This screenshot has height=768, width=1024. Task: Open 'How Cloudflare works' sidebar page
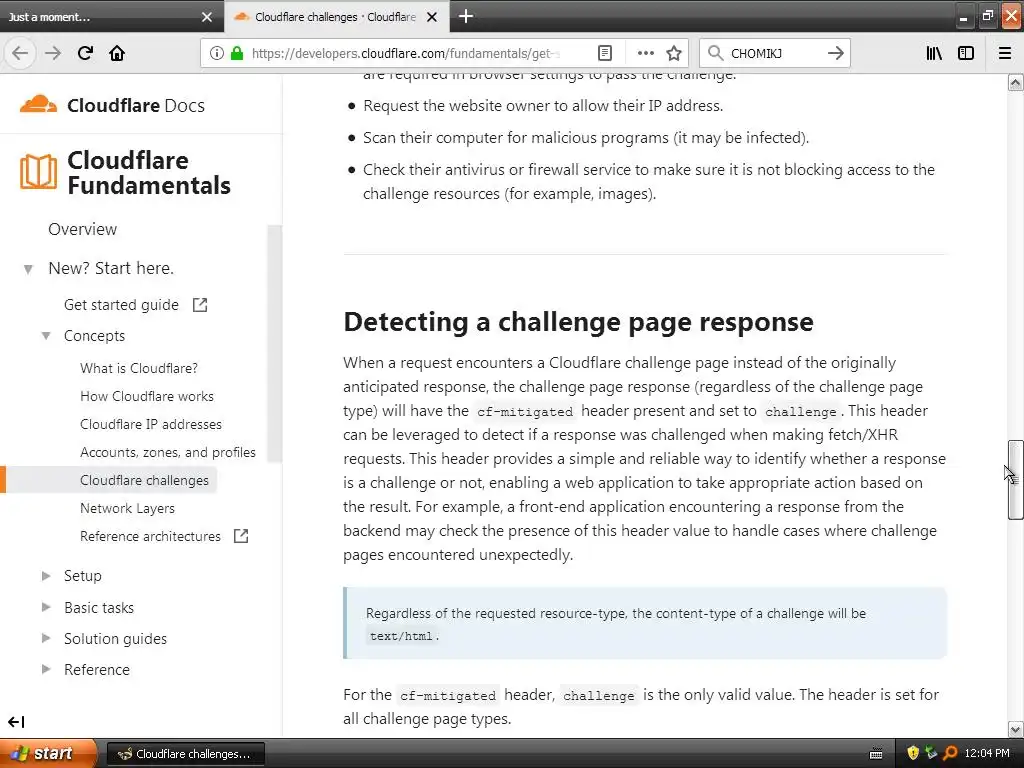coord(146,396)
